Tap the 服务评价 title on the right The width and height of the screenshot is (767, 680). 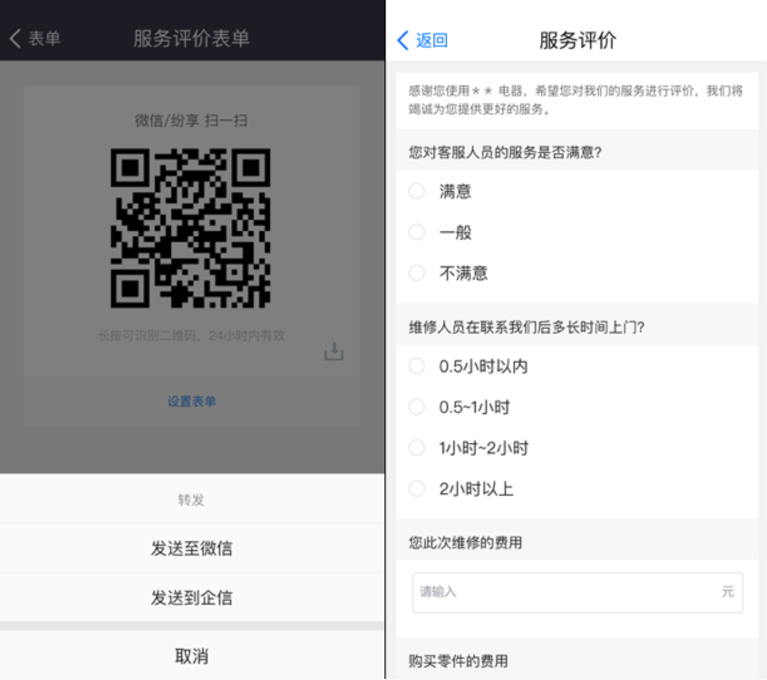tap(578, 40)
